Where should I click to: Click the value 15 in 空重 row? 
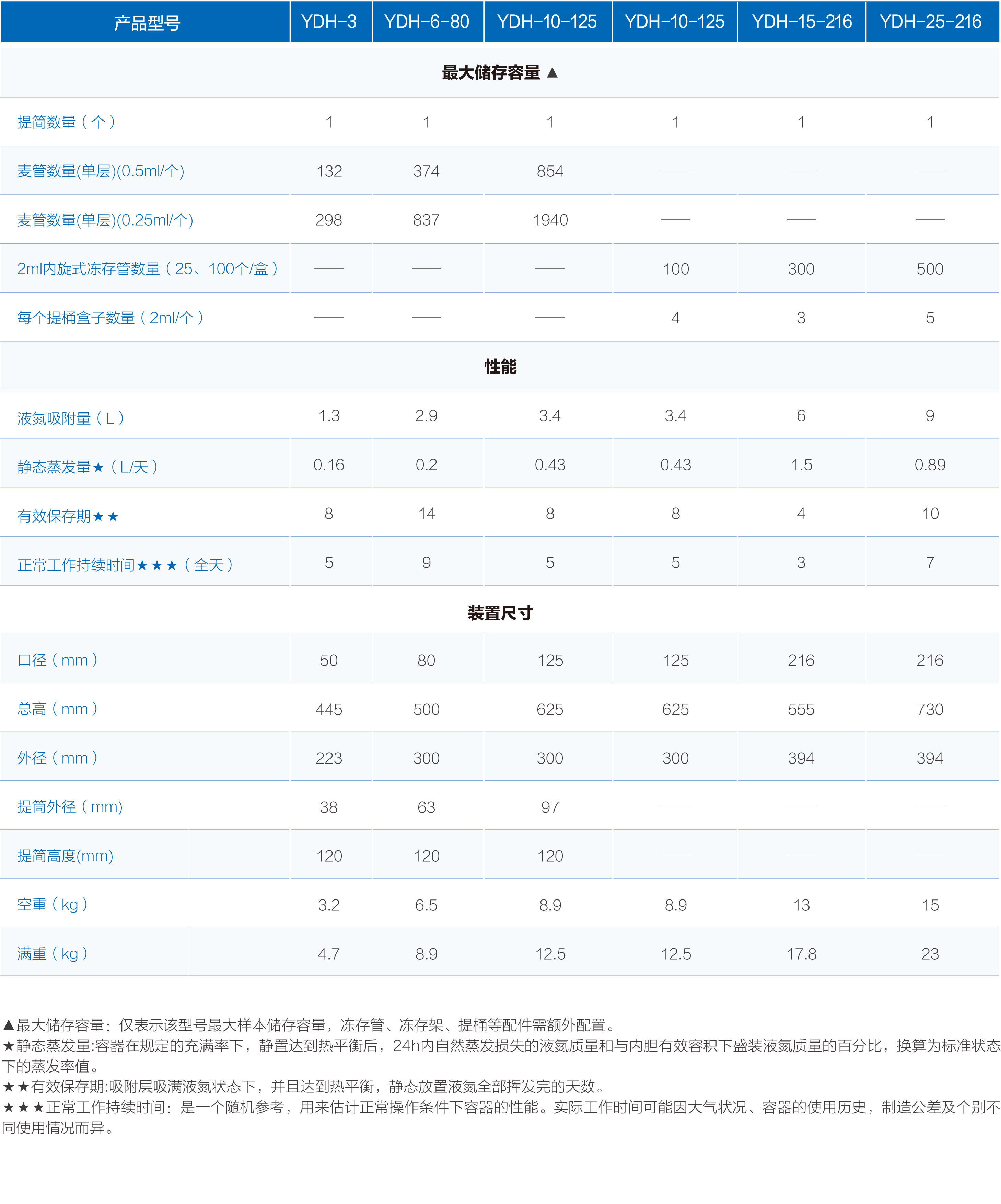point(931,905)
